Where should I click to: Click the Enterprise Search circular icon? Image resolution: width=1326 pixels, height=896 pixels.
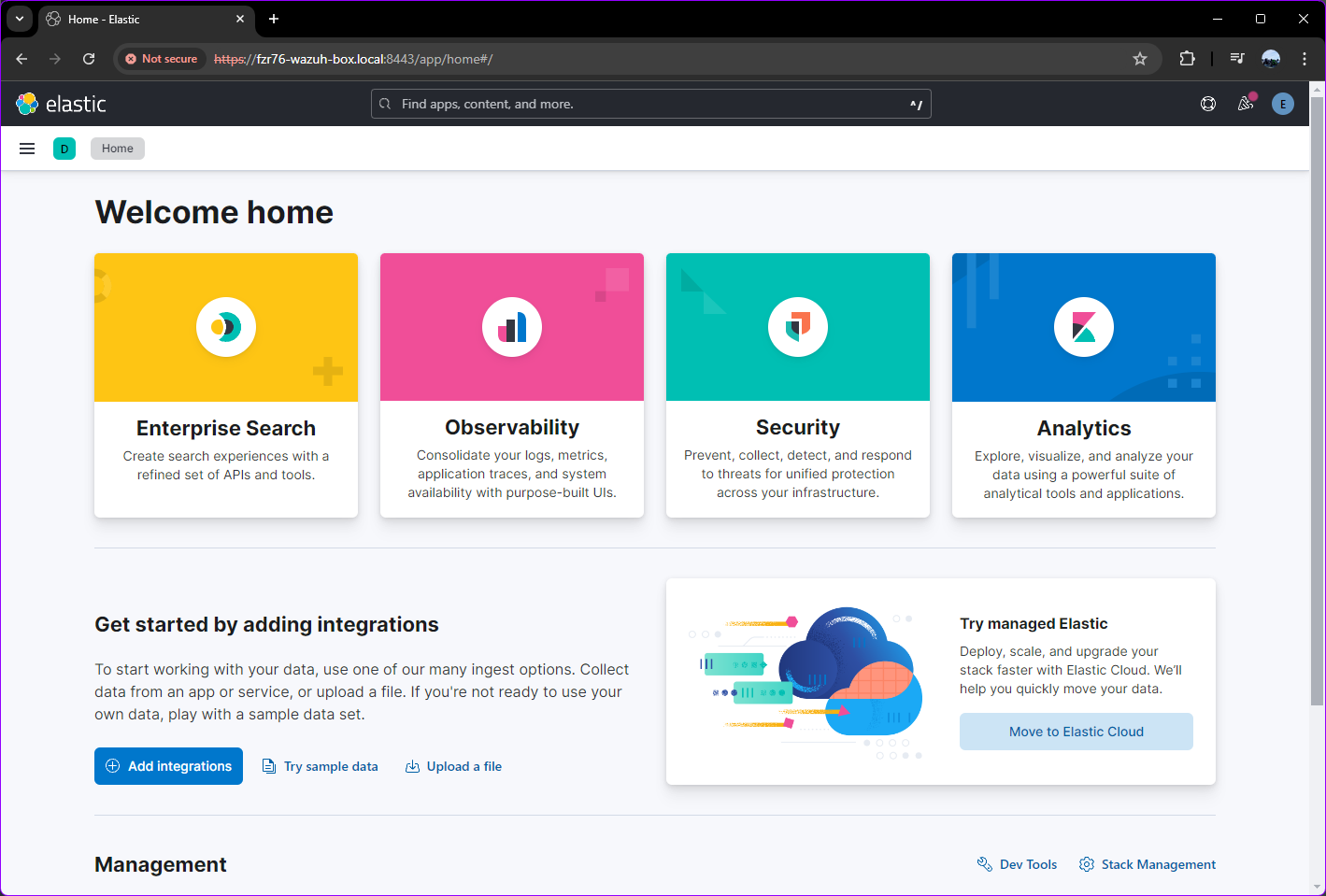point(226,327)
